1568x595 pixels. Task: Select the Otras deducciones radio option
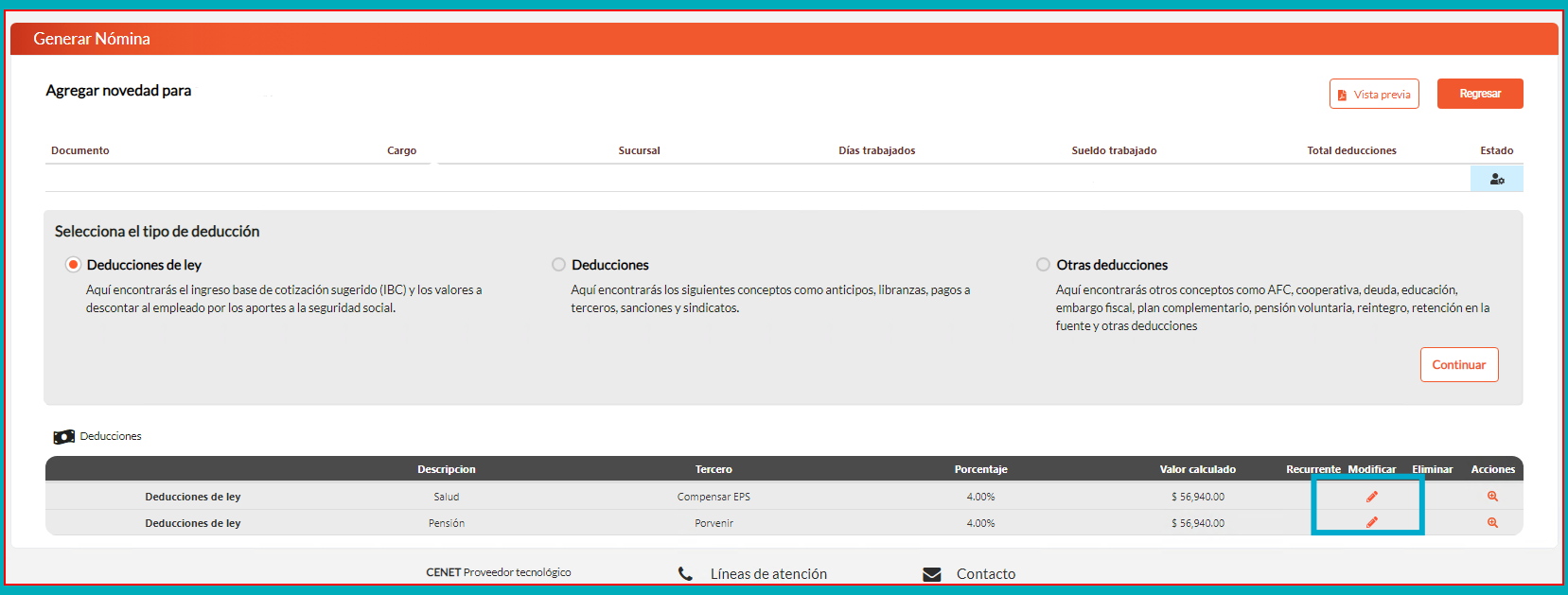[1043, 265]
